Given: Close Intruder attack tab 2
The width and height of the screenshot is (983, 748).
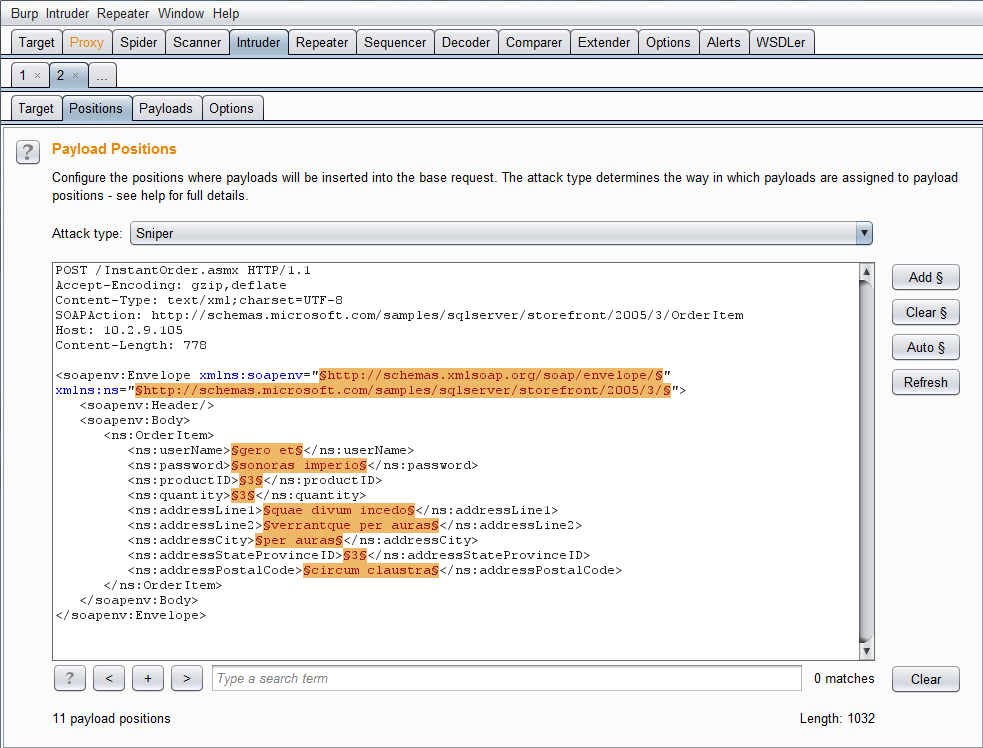Looking at the screenshot, I should coord(75,76).
